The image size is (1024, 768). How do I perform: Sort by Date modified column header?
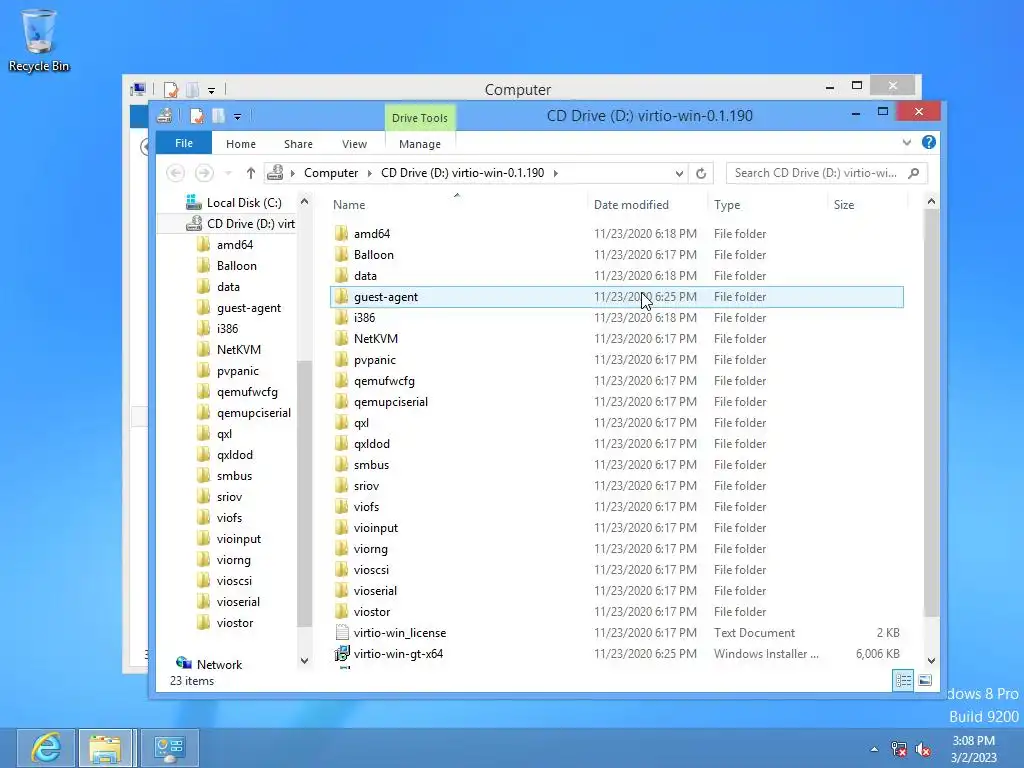coord(632,204)
